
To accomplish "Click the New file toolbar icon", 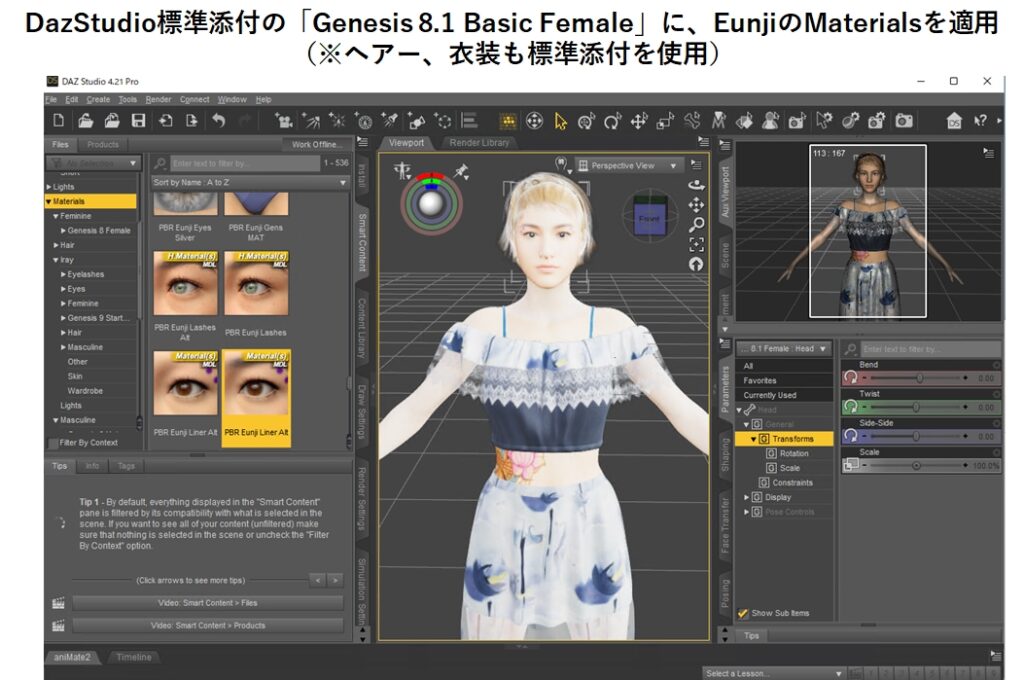I will point(59,121).
